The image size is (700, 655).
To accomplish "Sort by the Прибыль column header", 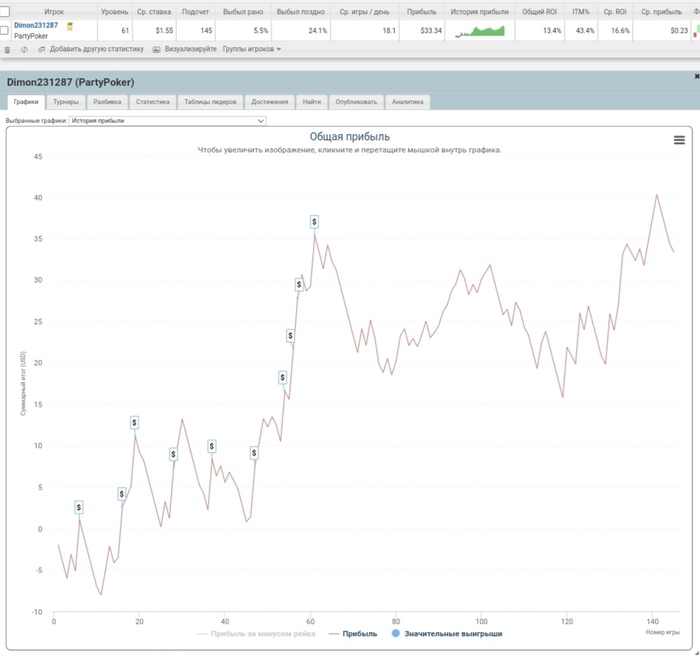I will click(422, 12).
